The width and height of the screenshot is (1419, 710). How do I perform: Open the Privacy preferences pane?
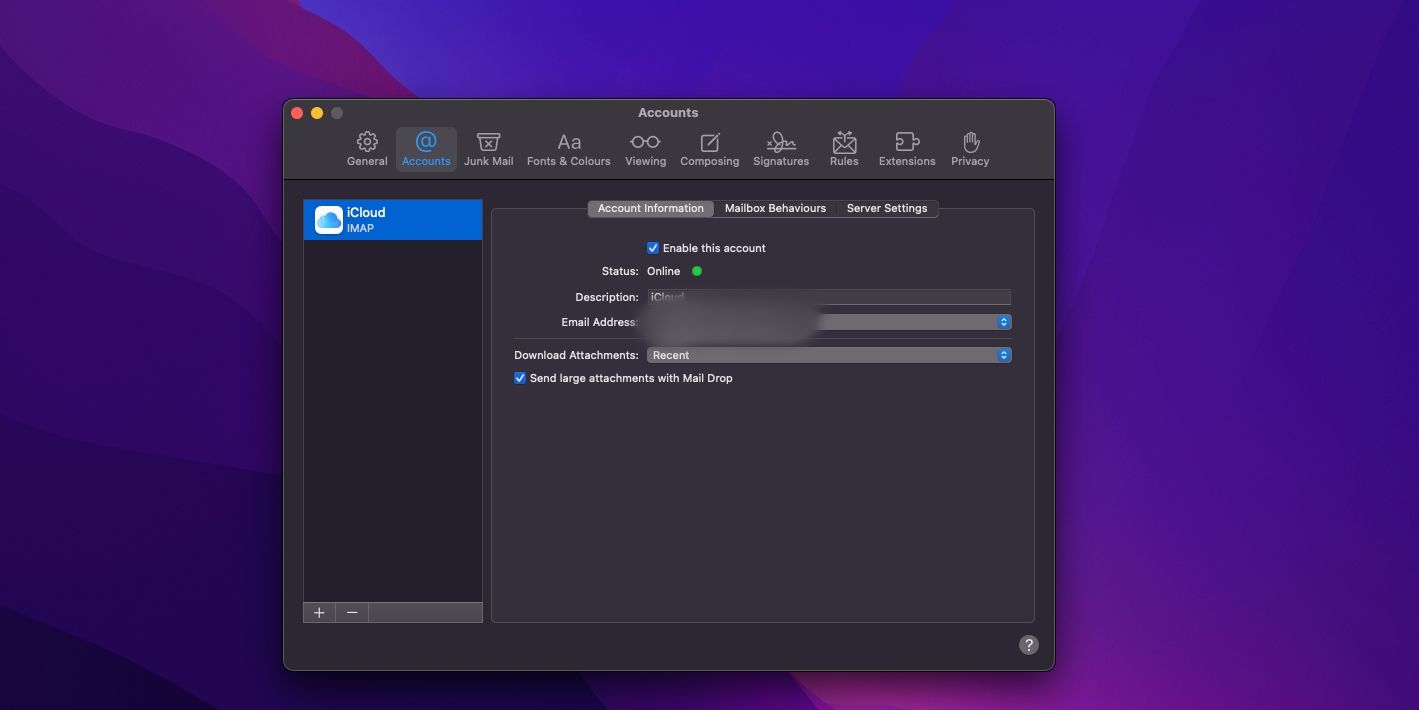[x=969, y=148]
